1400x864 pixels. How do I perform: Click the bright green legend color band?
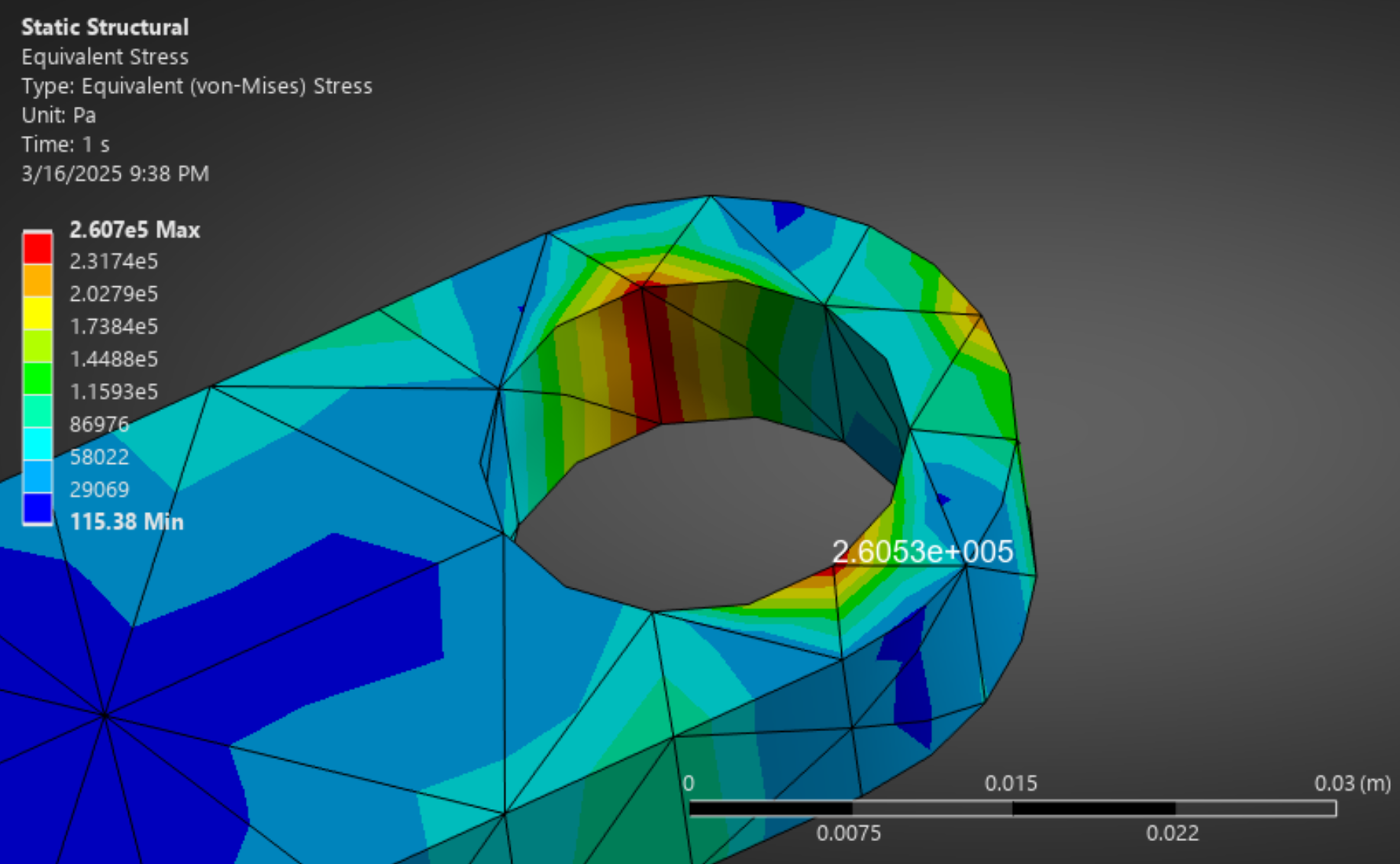(37, 379)
